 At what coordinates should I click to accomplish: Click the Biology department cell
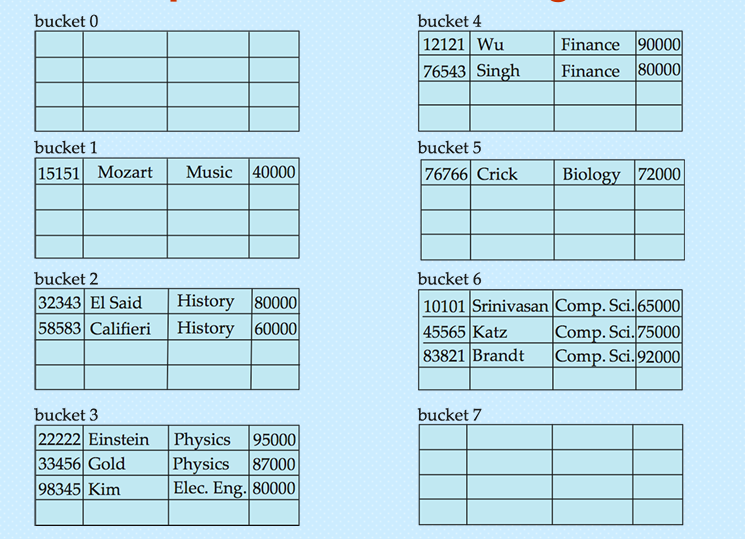pyautogui.click(x=591, y=174)
